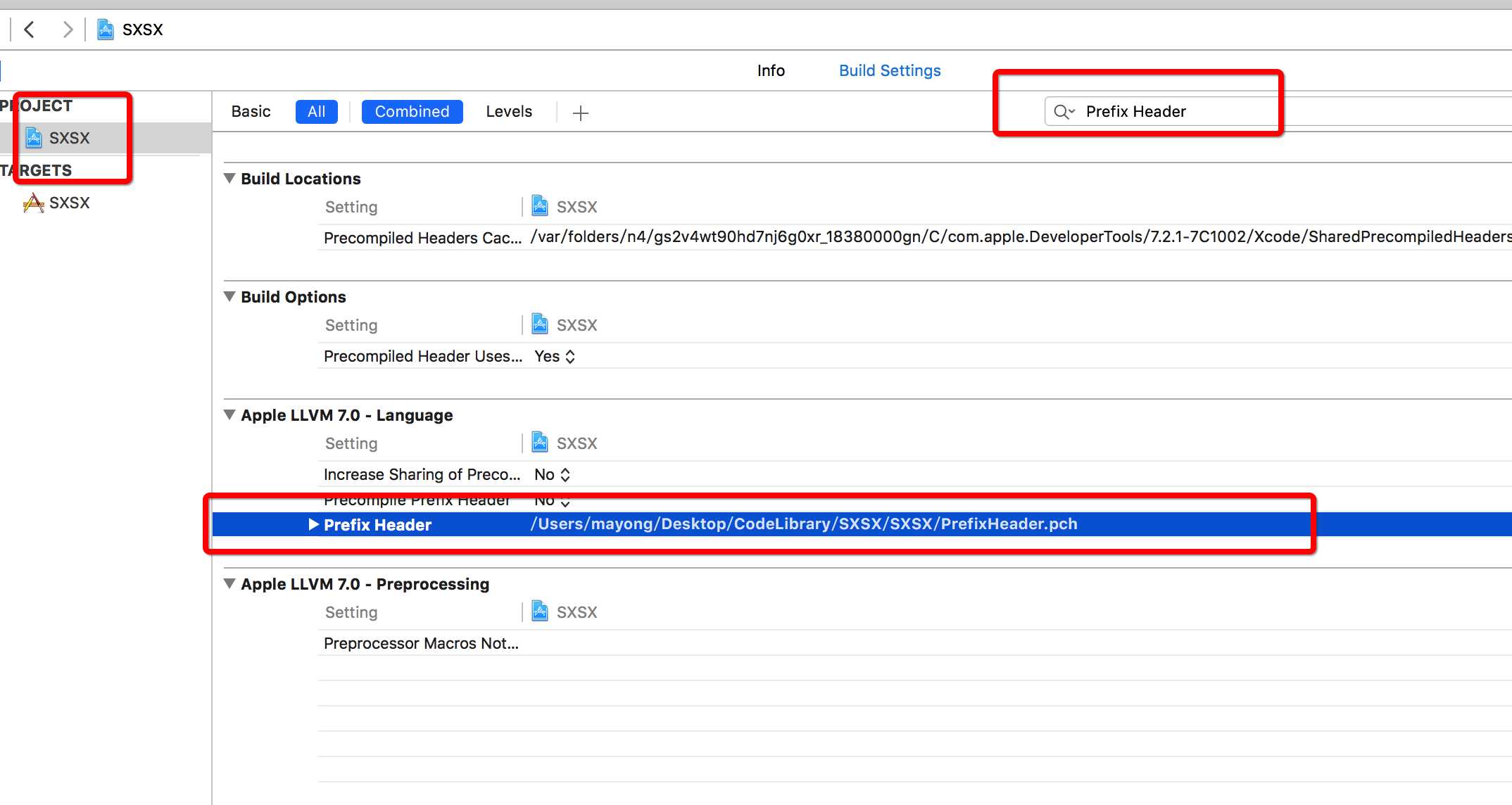
Task: Go back with the left chevron
Action: click(x=29, y=30)
